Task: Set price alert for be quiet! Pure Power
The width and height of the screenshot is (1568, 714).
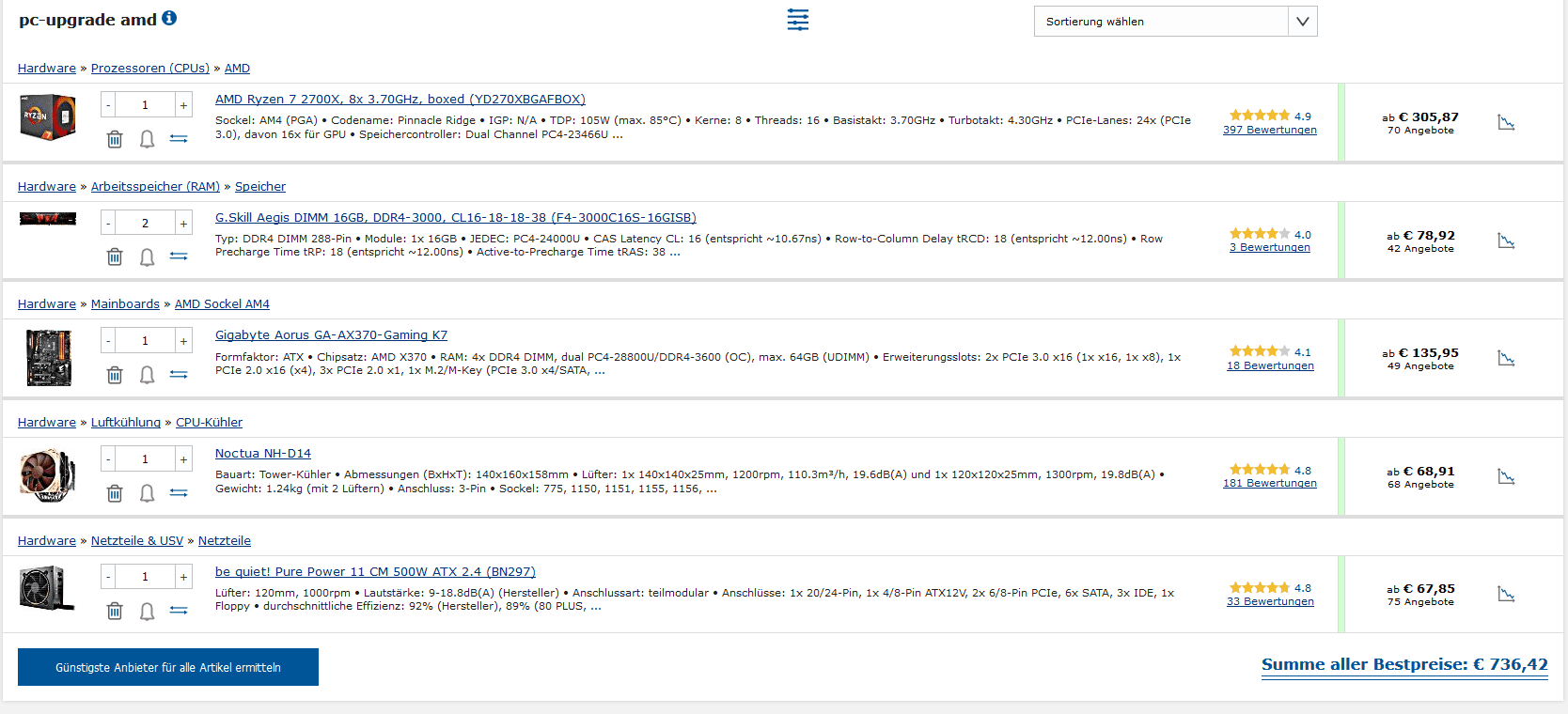Action: click(148, 612)
